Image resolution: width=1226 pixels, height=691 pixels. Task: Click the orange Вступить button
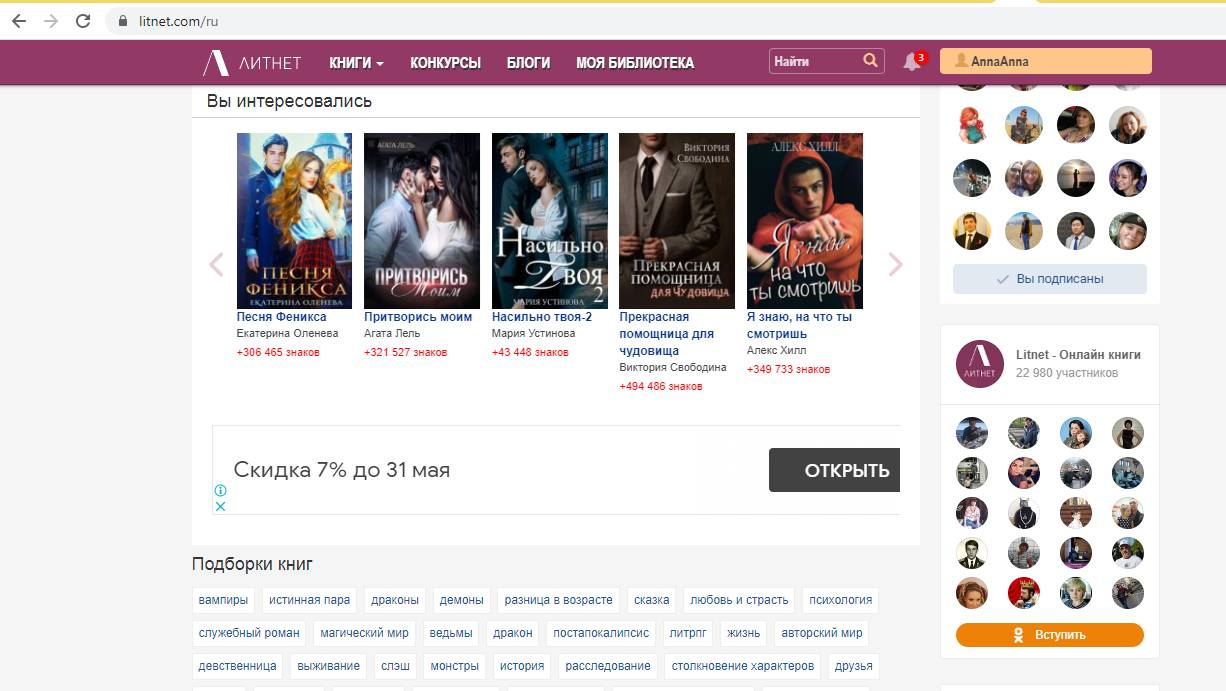click(x=1049, y=635)
